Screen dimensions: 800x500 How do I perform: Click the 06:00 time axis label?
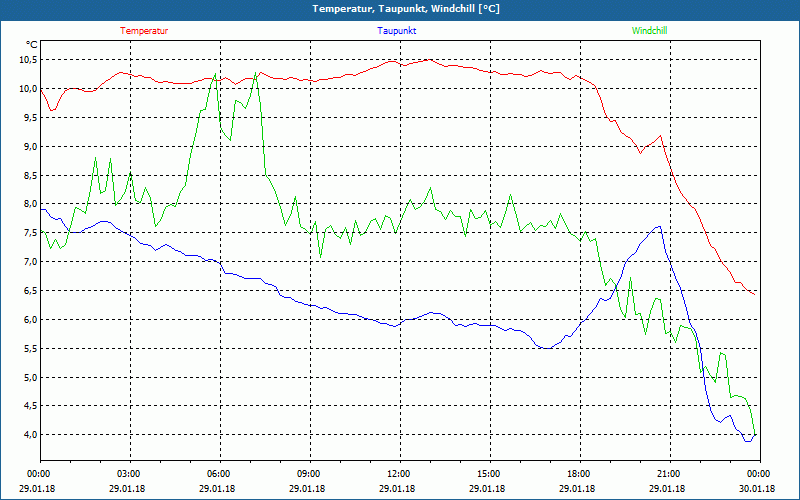point(220,474)
